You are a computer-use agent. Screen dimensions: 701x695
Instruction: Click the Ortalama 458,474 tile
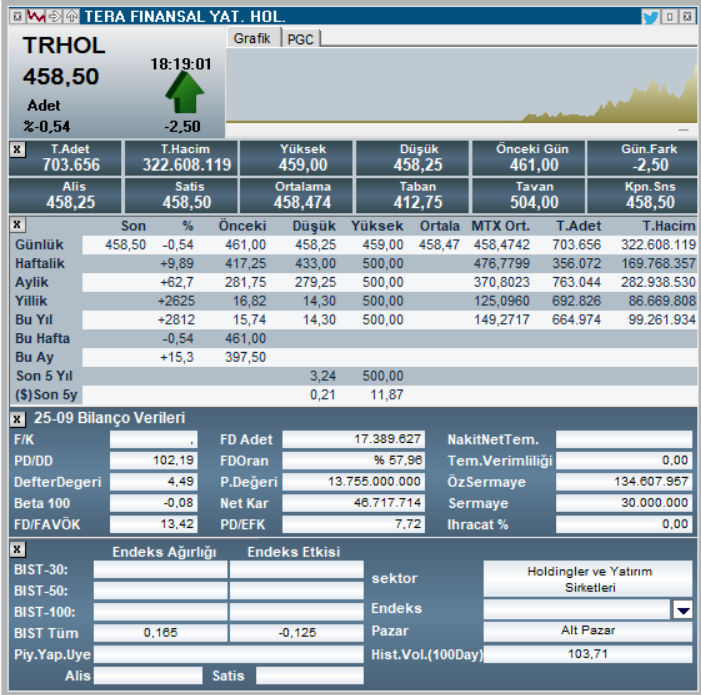296,195
